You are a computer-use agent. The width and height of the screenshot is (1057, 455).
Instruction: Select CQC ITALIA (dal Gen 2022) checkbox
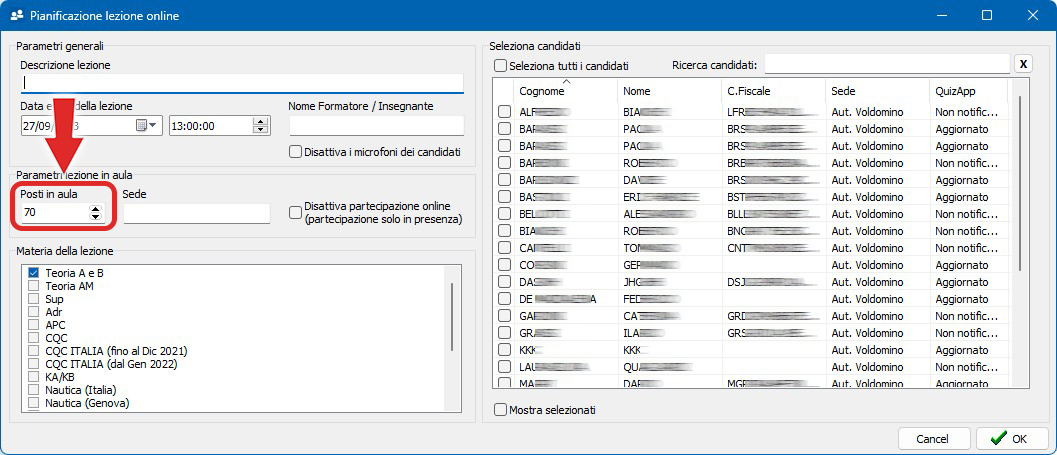pos(34,364)
